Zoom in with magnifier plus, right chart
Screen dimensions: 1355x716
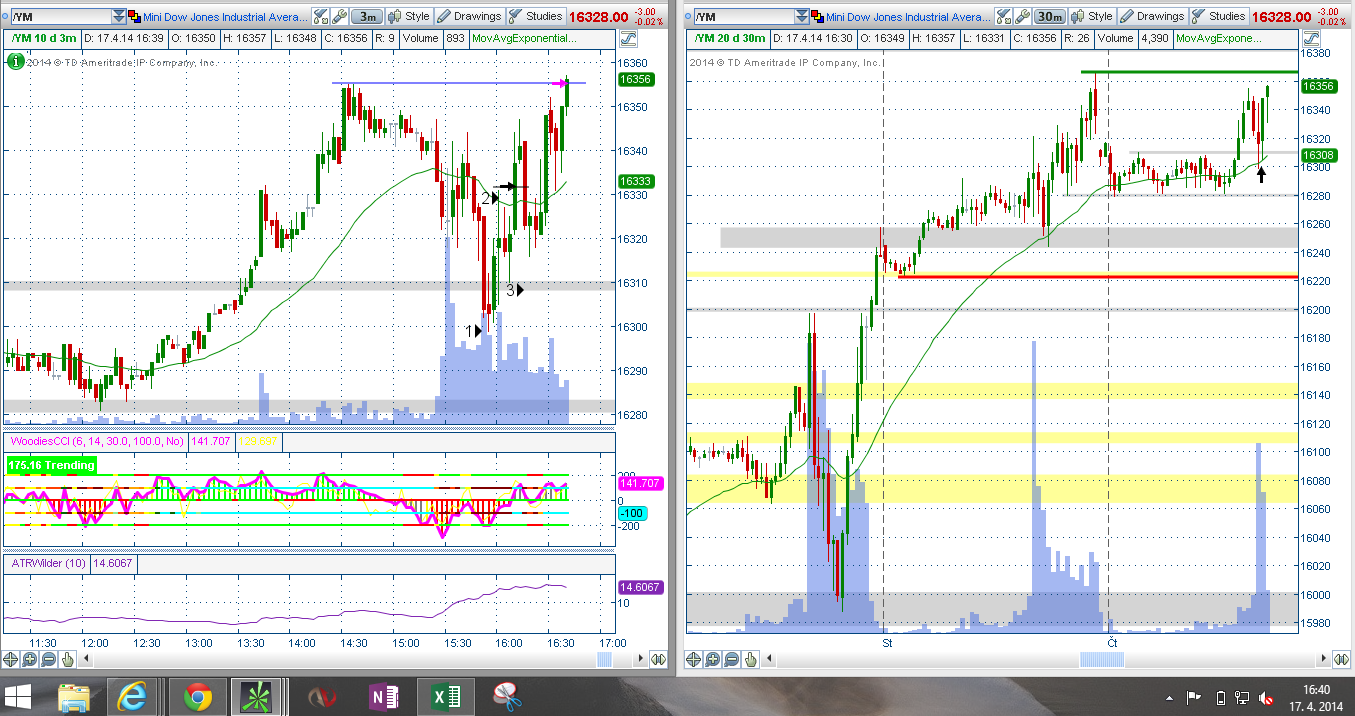pyautogui.click(x=712, y=659)
